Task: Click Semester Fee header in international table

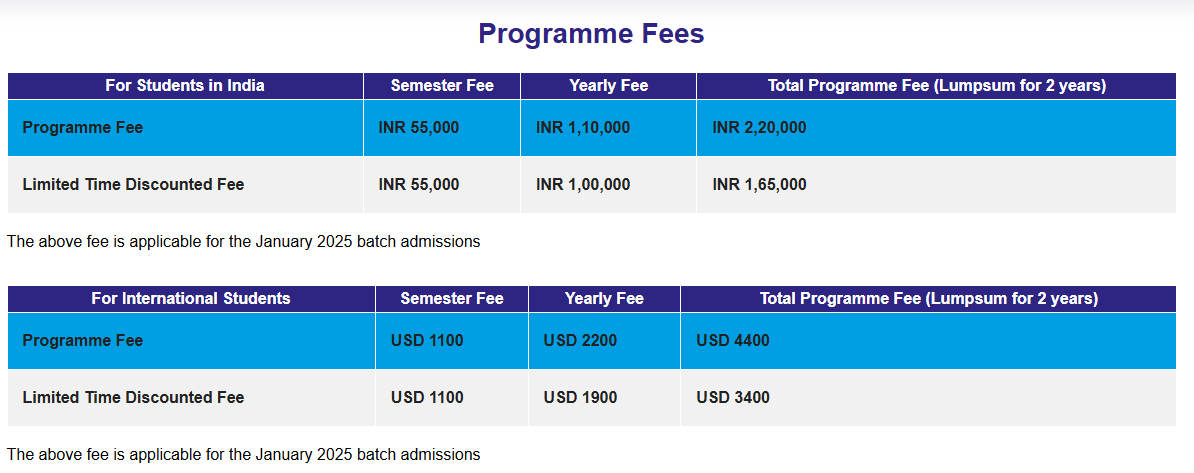Action: (x=452, y=299)
